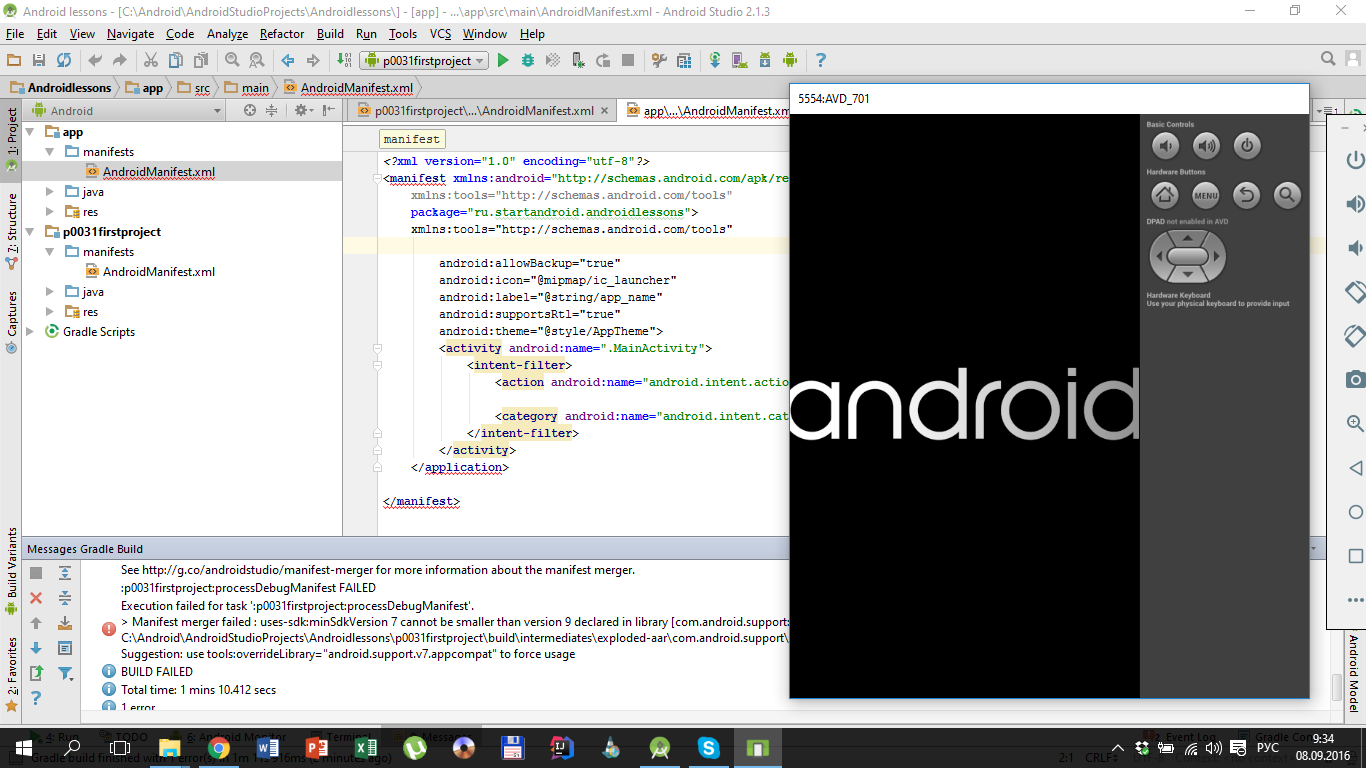Run the app with the green play icon

click(503, 60)
